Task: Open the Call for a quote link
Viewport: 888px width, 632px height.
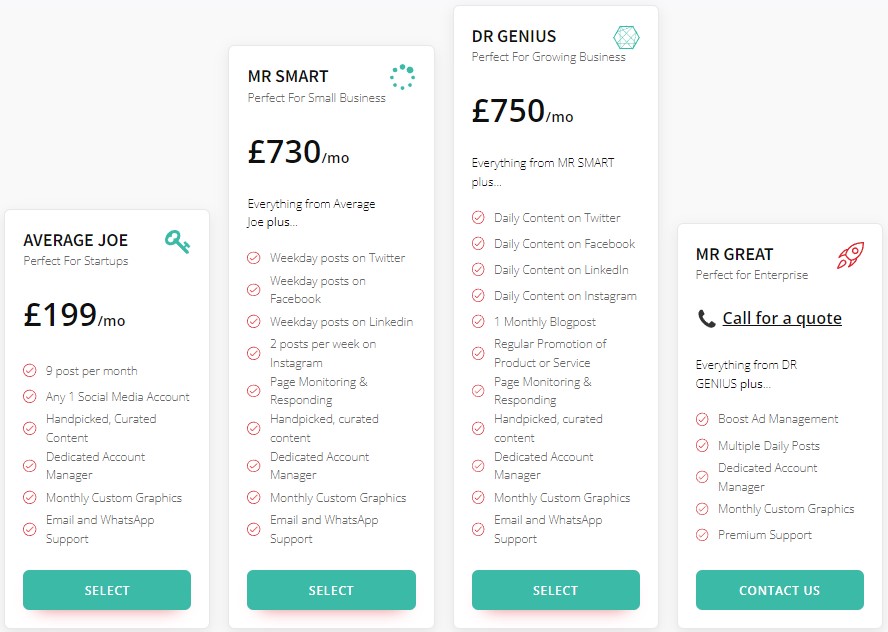Action: [781, 318]
